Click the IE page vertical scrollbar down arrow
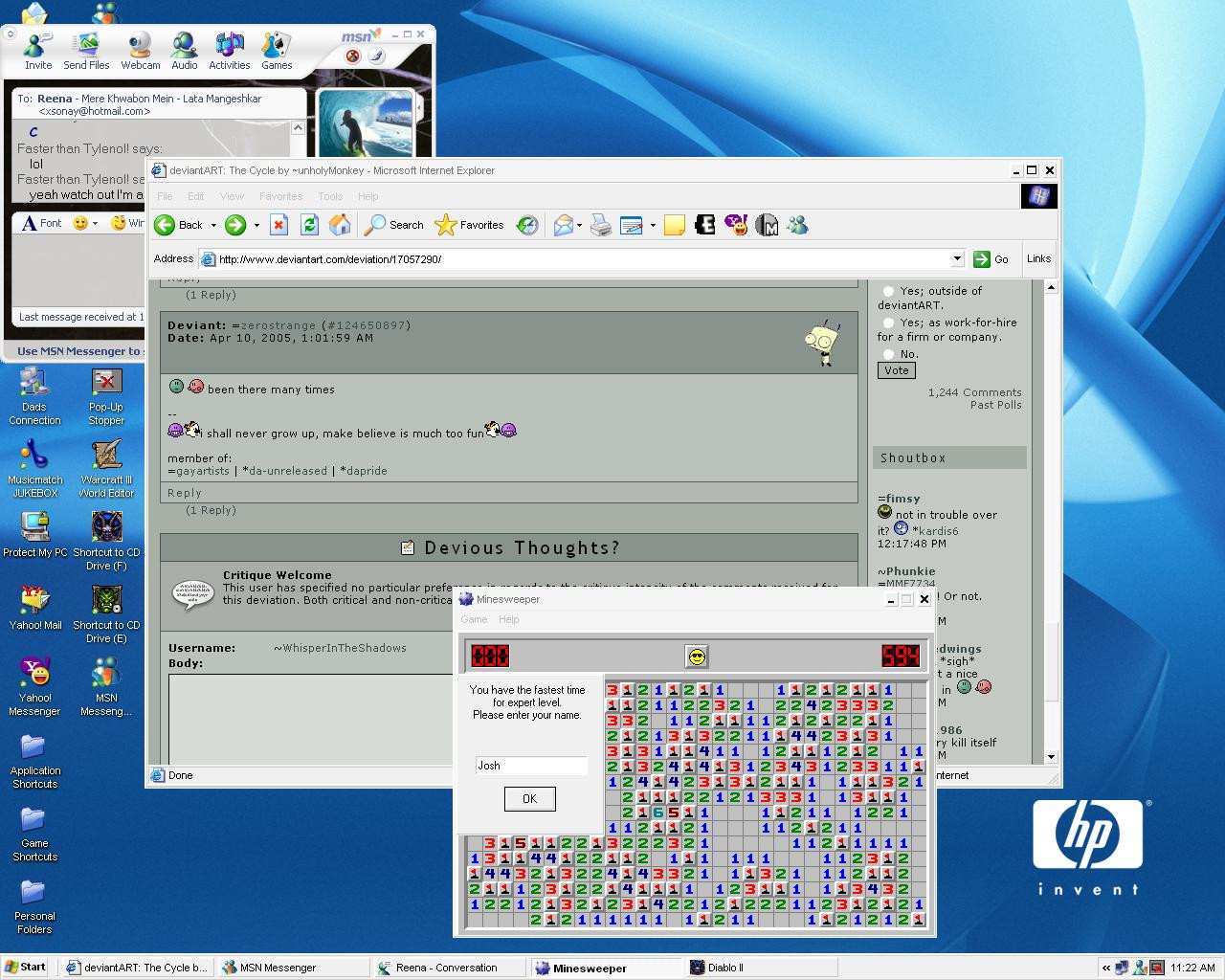 coord(1051,756)
